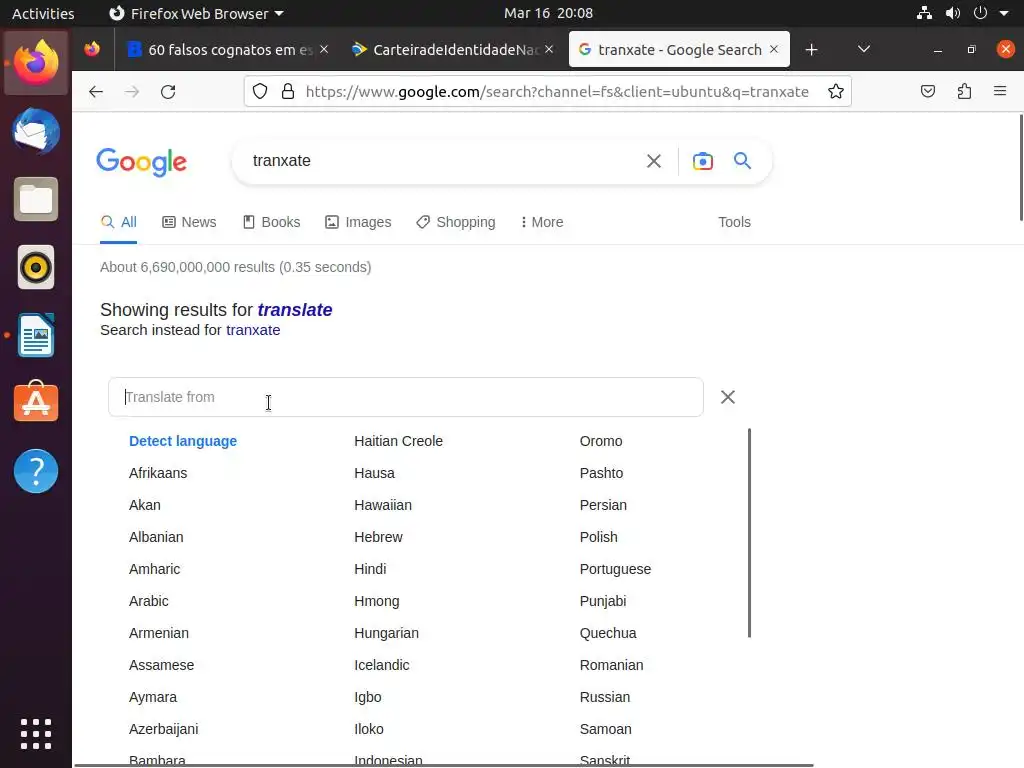Click the site security padlock icon

[x=287, y=91]
